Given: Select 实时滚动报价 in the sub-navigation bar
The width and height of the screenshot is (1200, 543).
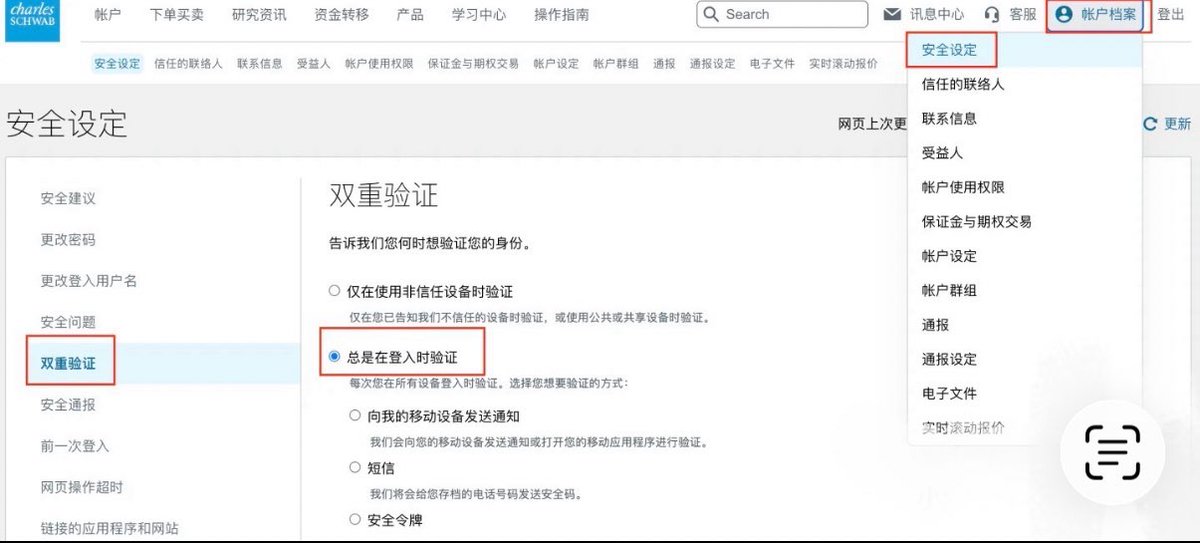Looking at the screenshot, I should 843,63.
